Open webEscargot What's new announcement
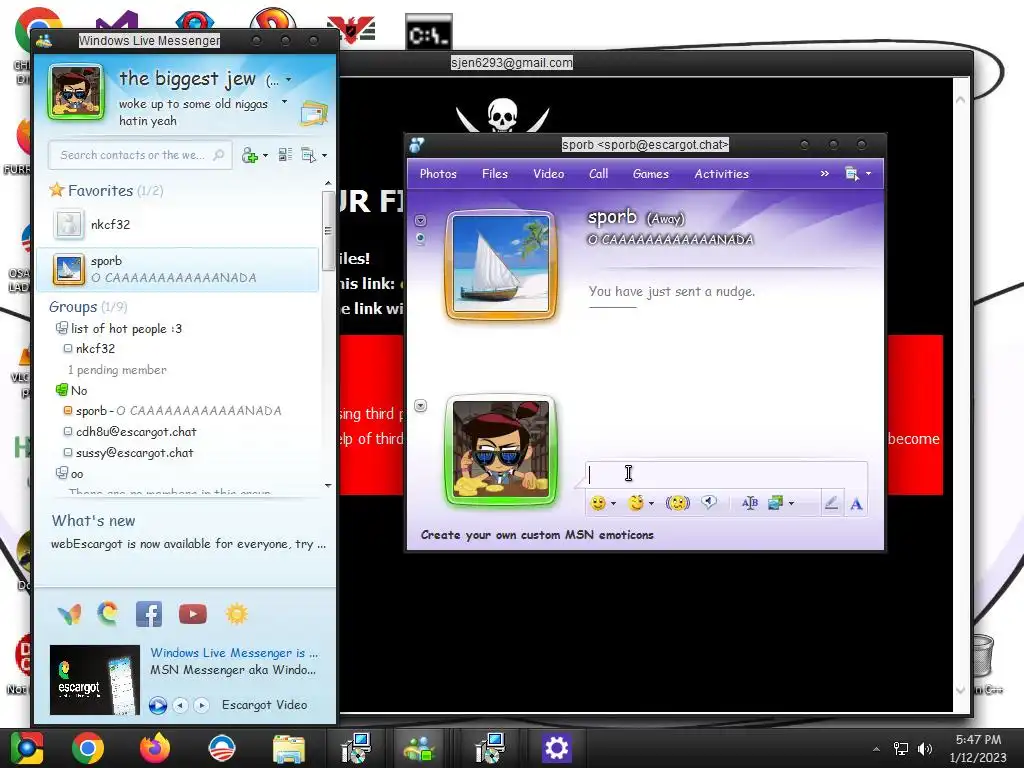 point(188,544)
